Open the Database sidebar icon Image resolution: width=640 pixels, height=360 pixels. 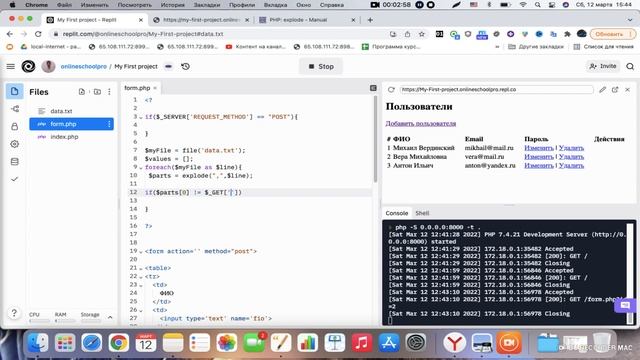coord(15,162)
